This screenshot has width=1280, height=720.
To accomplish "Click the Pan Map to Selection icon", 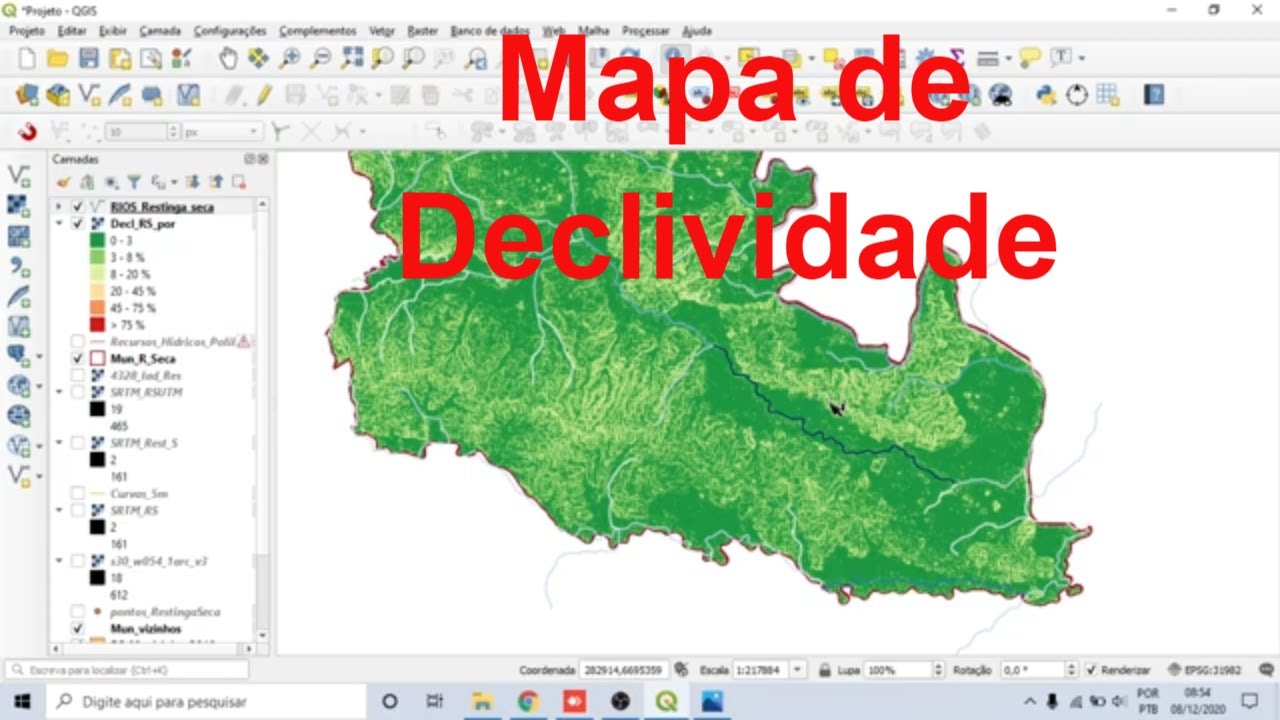I will point(259,58).
